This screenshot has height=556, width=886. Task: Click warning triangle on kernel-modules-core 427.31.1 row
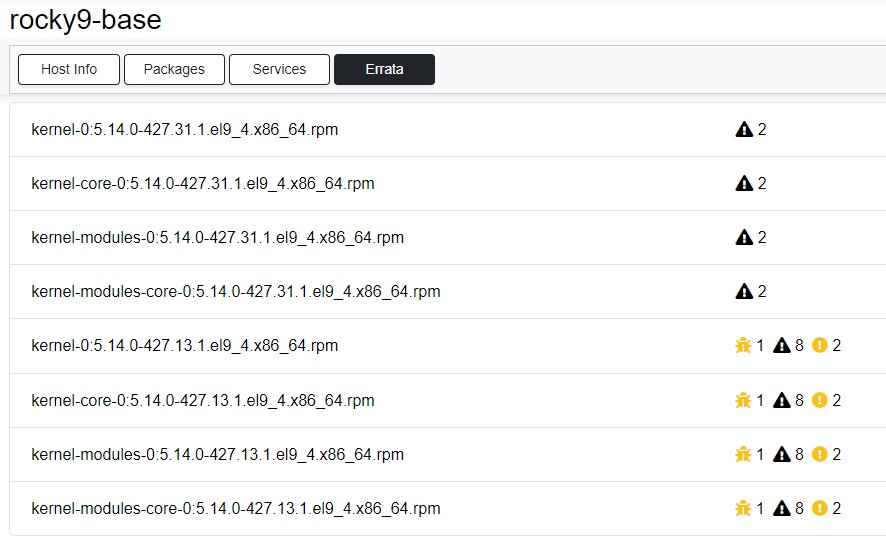pos(744,292)
